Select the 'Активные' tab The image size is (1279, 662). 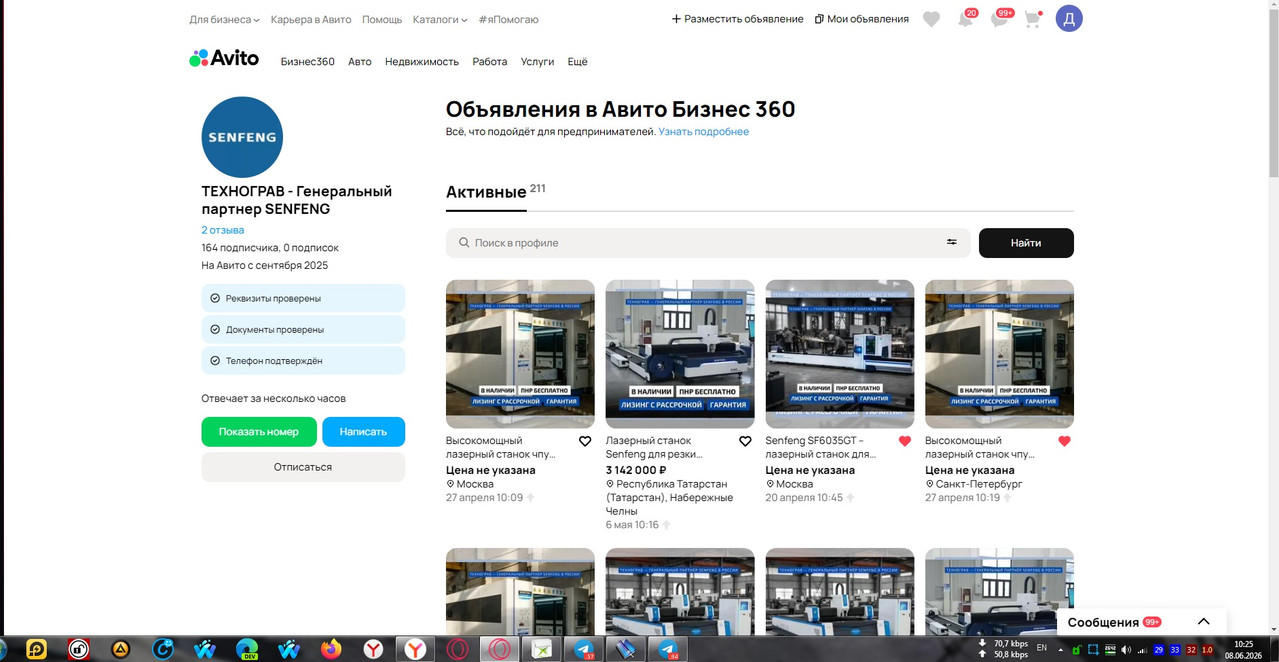pyautogui.click(x=486, y=192)
